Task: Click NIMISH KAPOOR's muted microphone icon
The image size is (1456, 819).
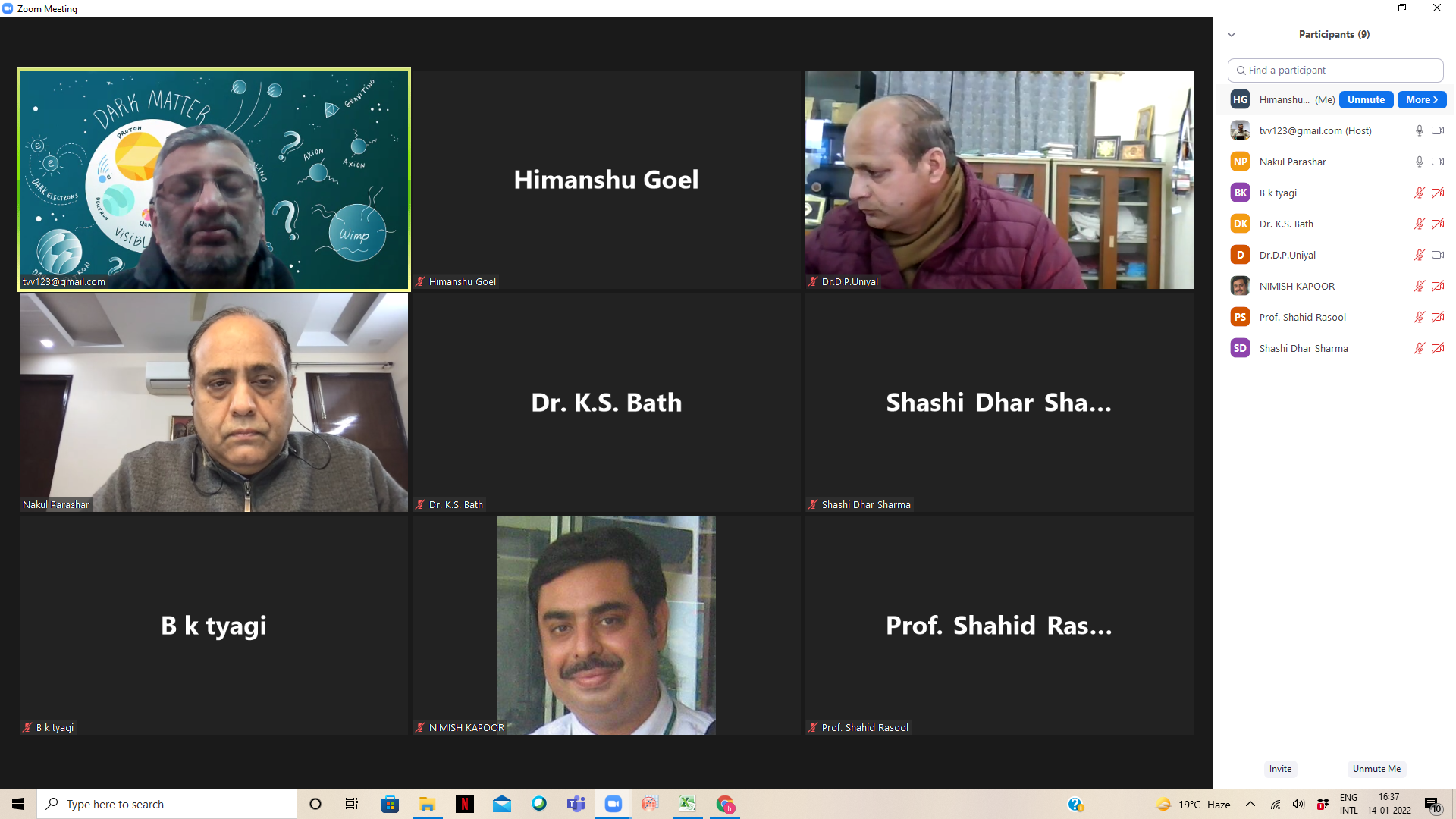Action: tap(1419, 286)
